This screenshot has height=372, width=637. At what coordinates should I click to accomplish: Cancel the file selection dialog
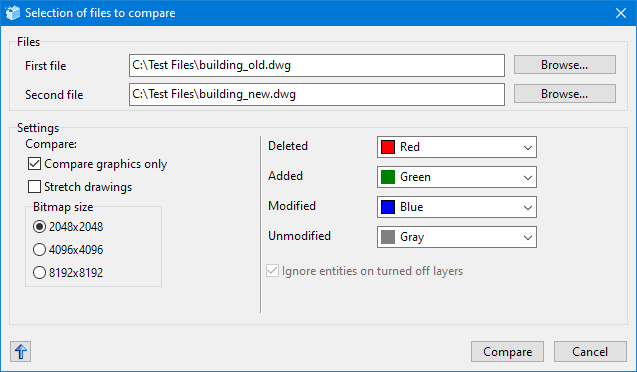pos(590,352)
